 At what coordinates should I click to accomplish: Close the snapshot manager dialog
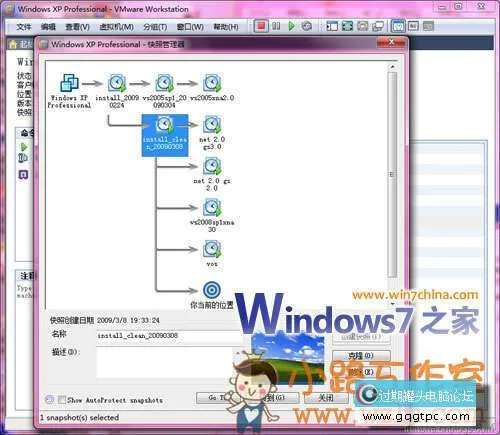[391, 42]
